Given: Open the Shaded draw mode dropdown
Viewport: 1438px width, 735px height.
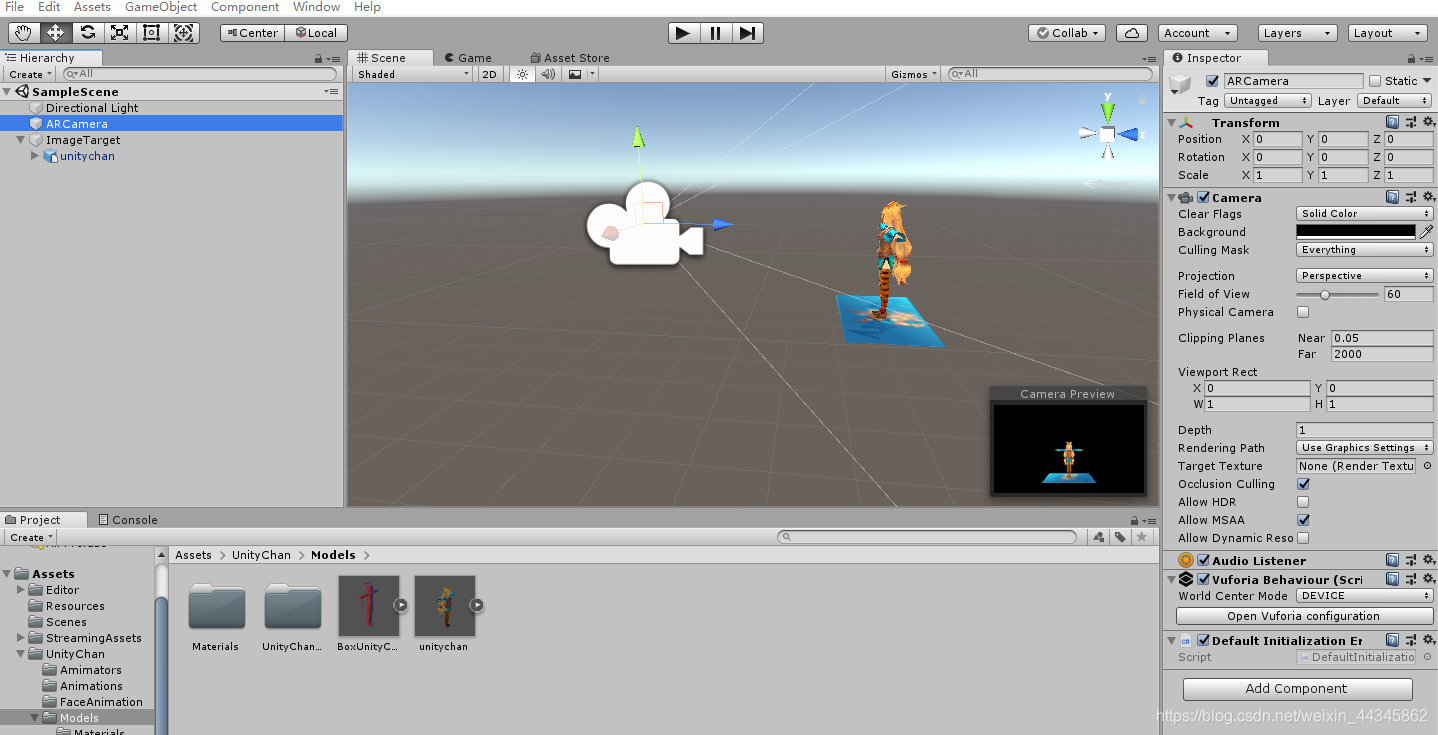Looking at the screenshot, I should tap(412, 74).
